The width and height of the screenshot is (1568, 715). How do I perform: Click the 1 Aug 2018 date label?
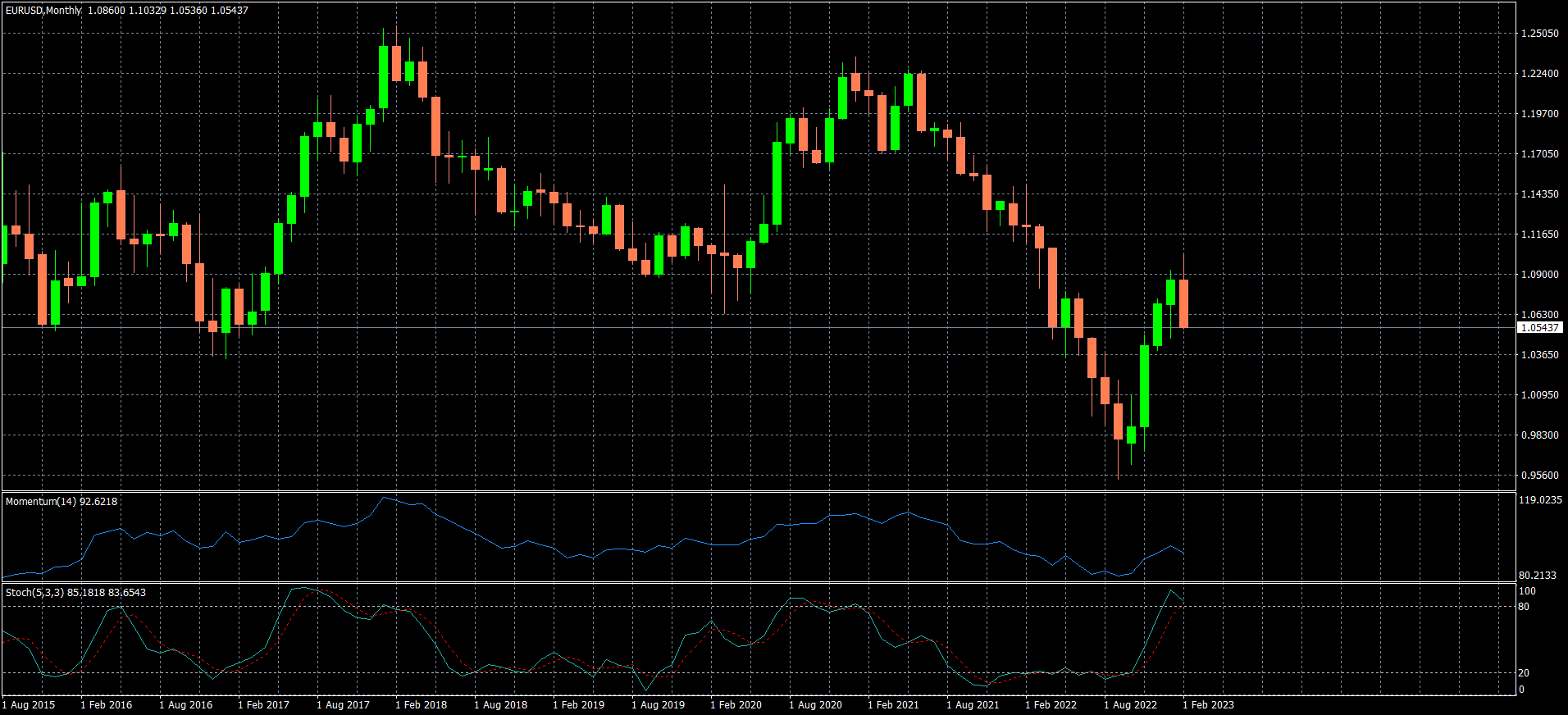click(501, 705)
